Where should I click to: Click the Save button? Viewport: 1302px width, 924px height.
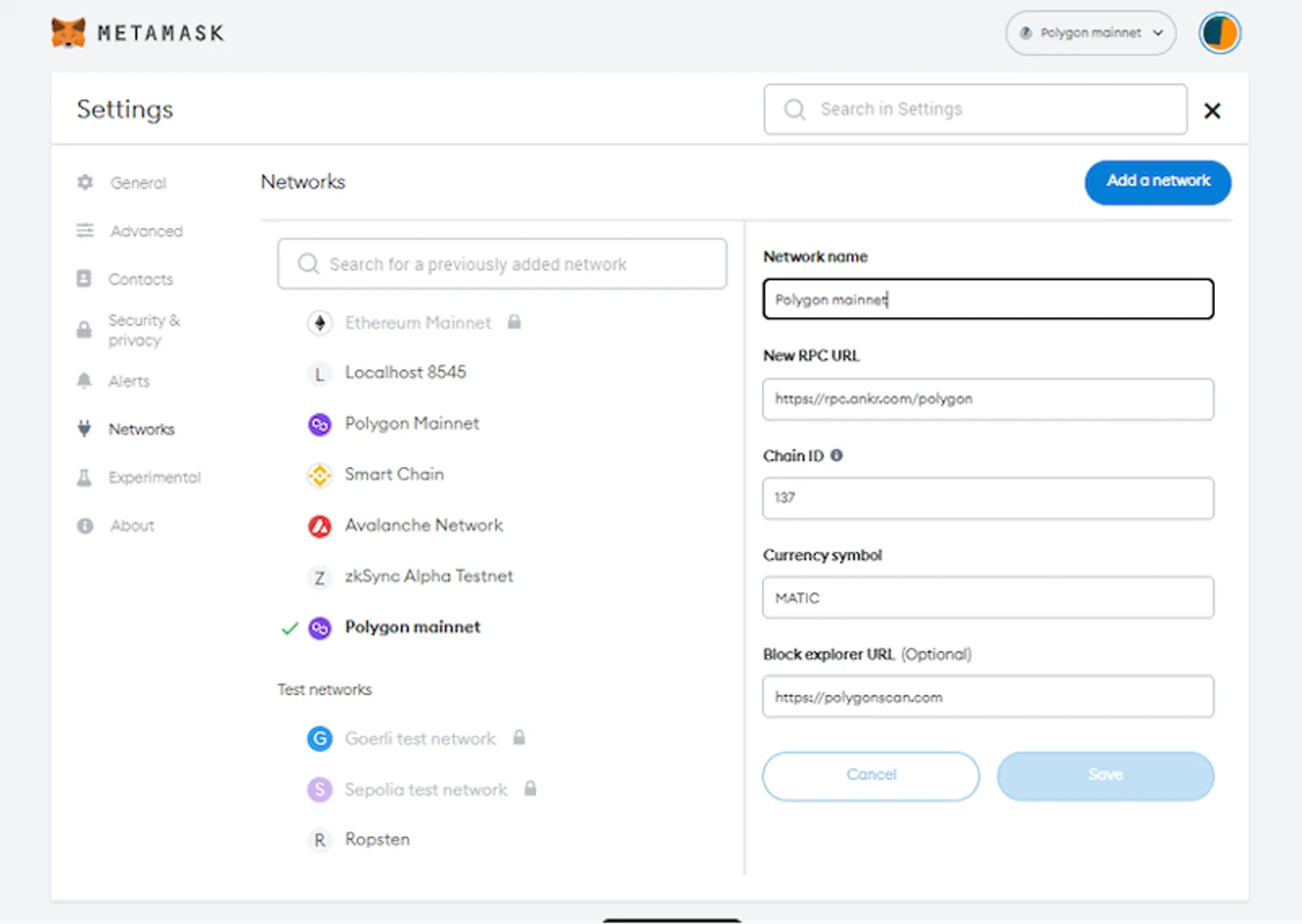1105,776
